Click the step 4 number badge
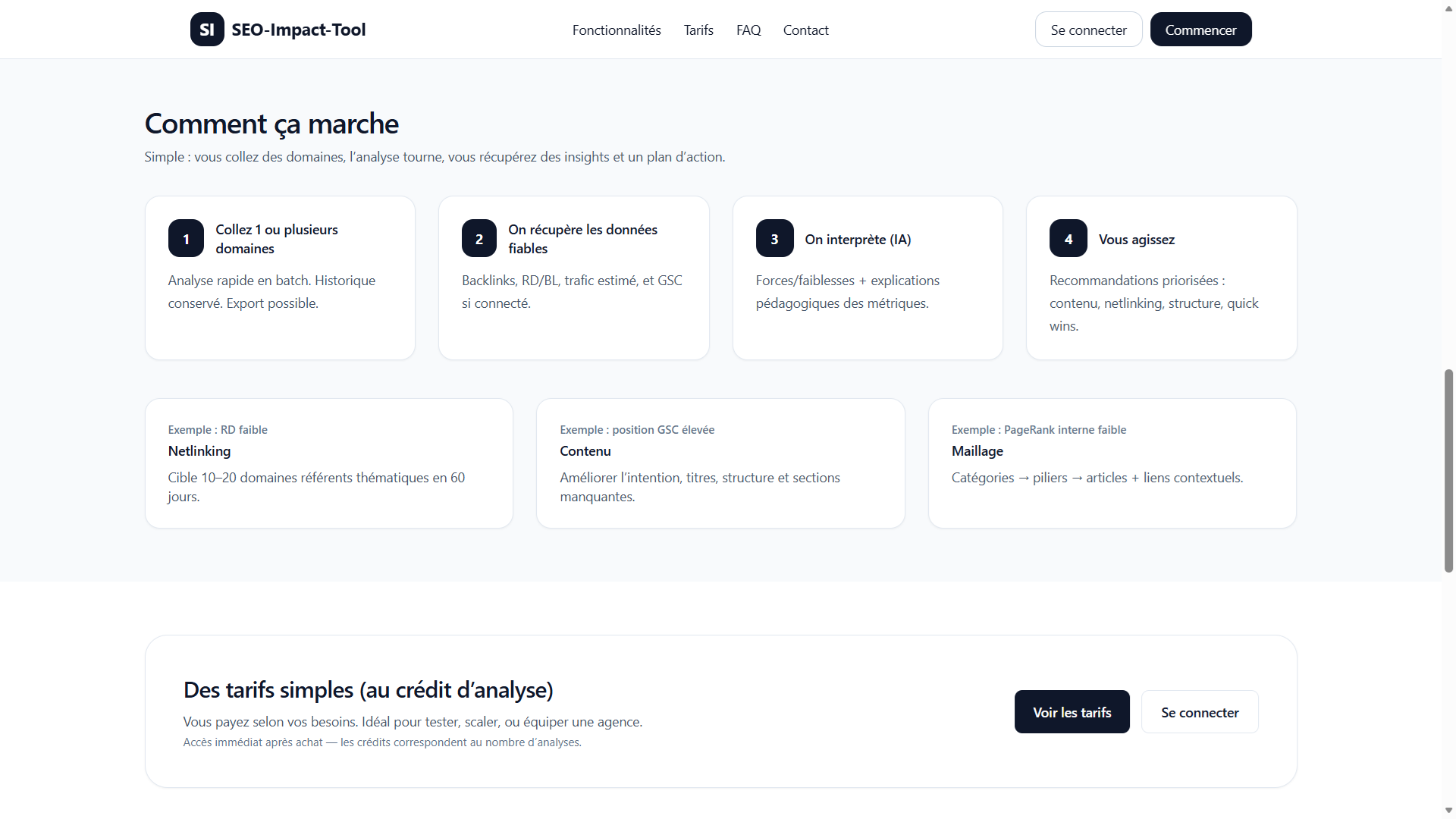The height and width of the screenshot is (819, 1456). pos(1068,239)
